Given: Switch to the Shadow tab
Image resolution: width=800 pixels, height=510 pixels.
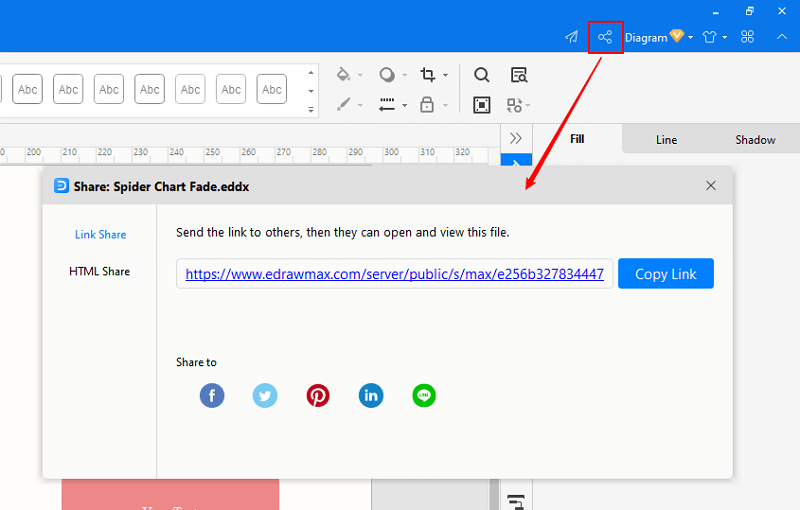Looking at the screenshot, I should [755, 140].
